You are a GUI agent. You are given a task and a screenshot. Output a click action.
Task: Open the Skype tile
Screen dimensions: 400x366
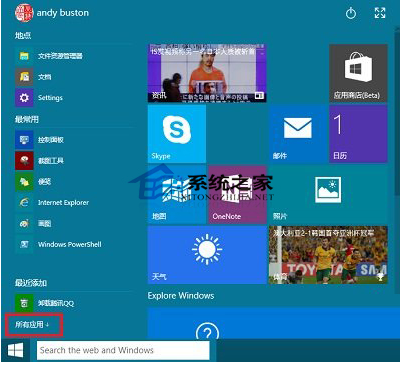point(177,134)
